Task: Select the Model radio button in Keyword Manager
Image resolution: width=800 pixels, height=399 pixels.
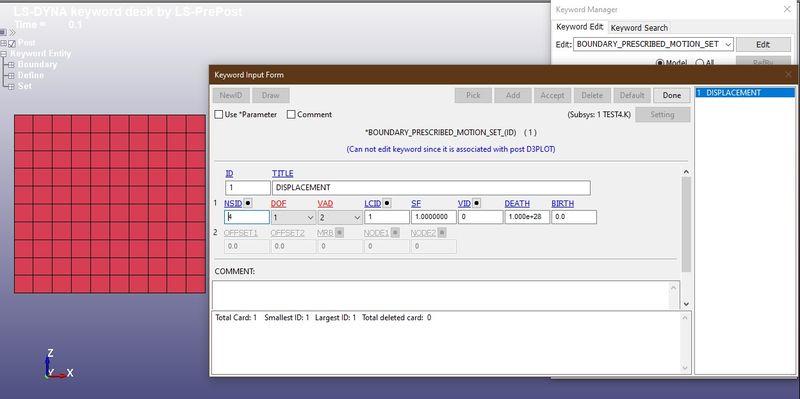Action: 660,63
